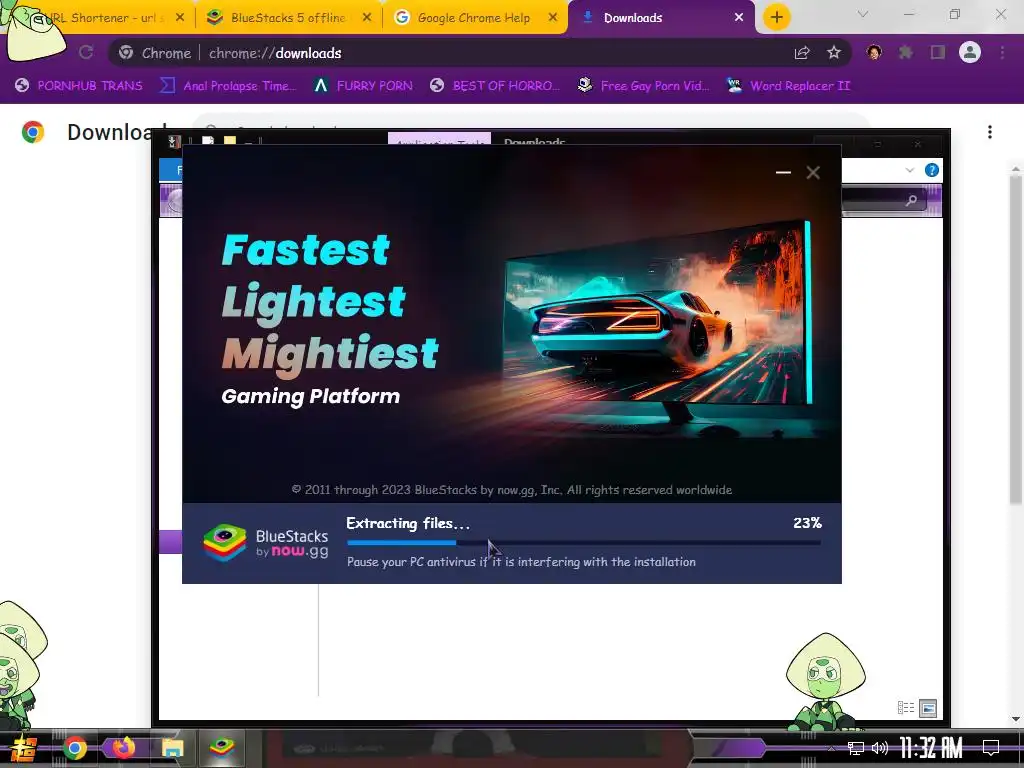Open File Explorer from the taskbar
Viewport: 1024px width, 768px height.
click(173, 748)
